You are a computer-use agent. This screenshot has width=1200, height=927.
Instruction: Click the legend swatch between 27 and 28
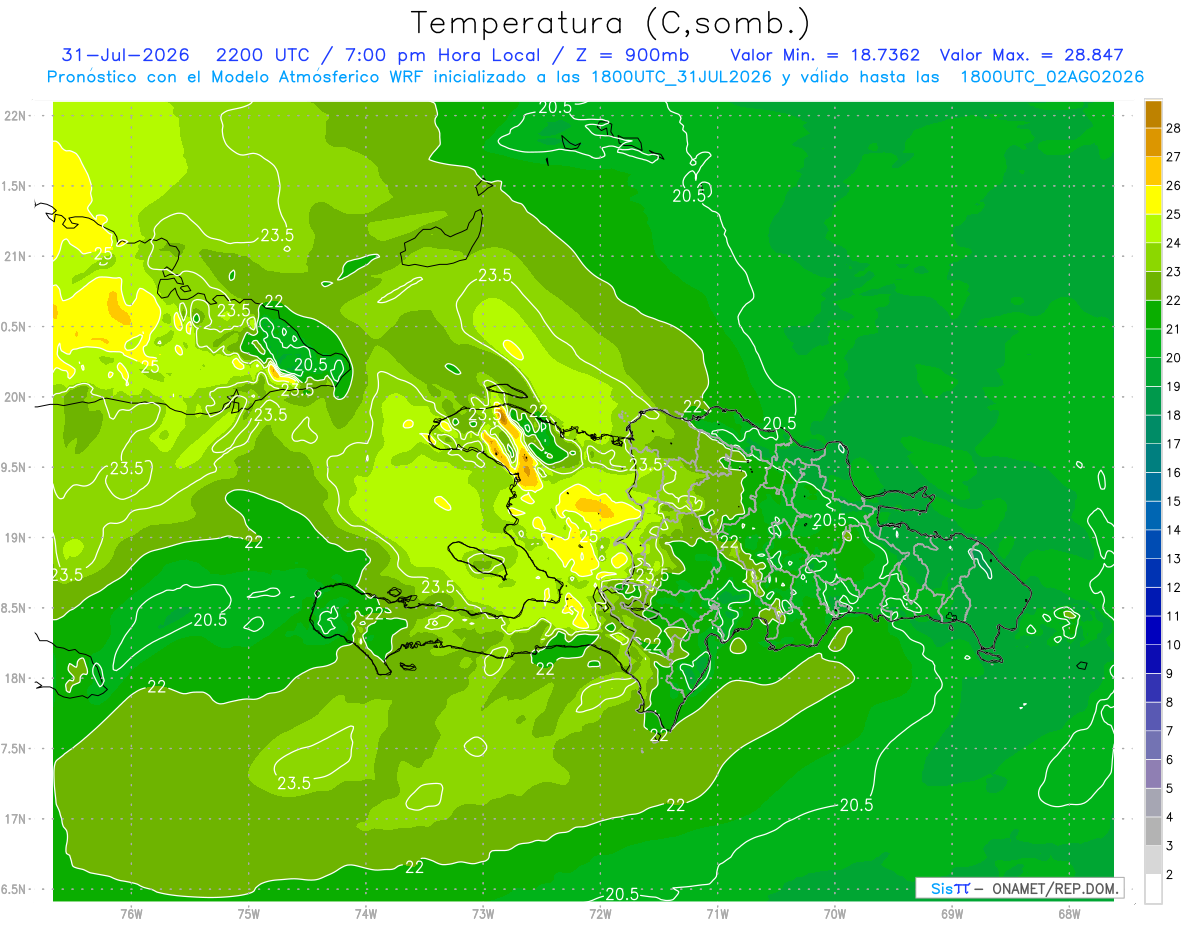click(x=1153, y=142)
